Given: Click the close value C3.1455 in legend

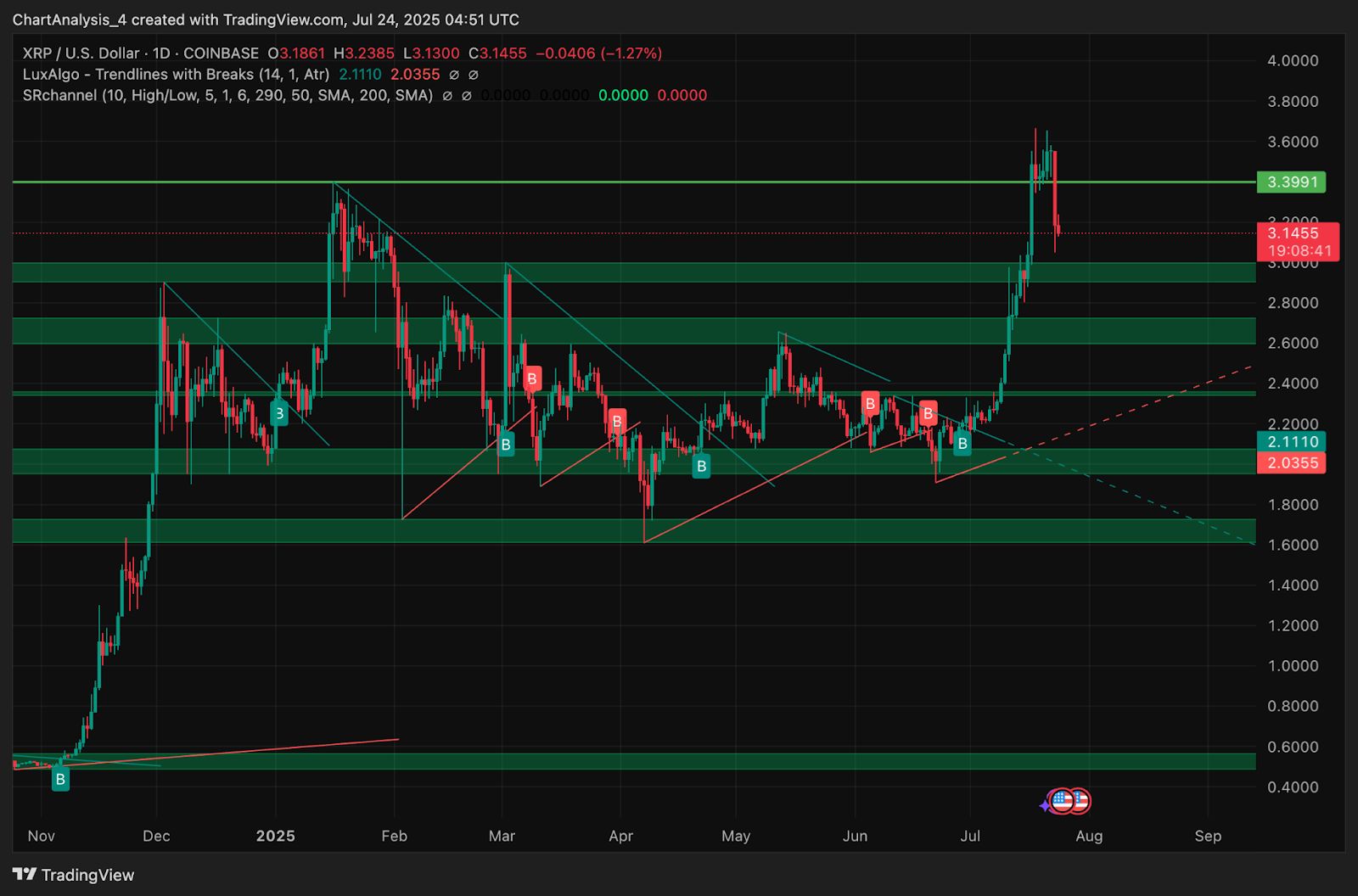Looking at the screenshot, I should click(497, 53).
